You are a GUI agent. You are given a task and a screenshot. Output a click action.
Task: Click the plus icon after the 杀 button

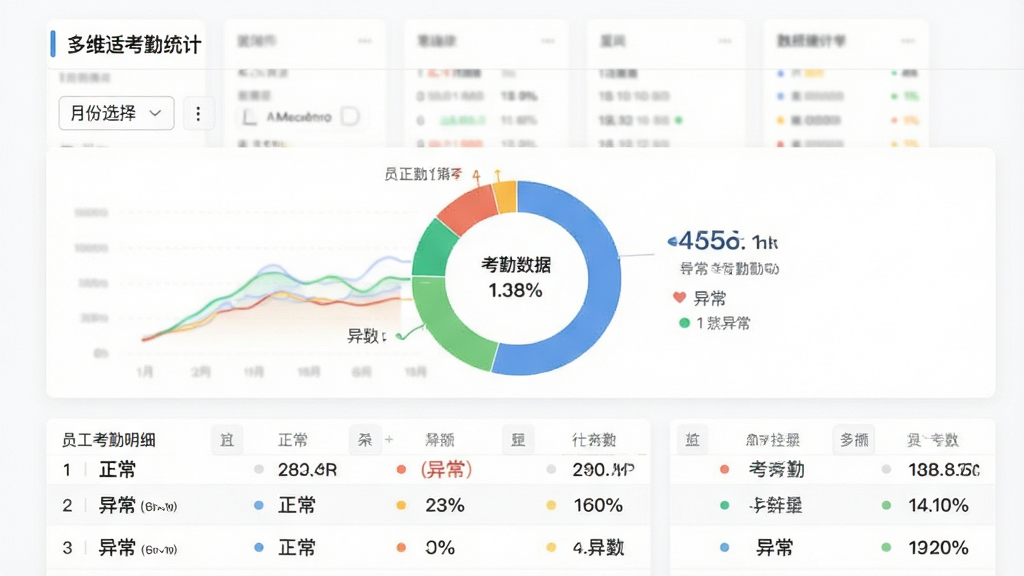[x=389, y=440]
